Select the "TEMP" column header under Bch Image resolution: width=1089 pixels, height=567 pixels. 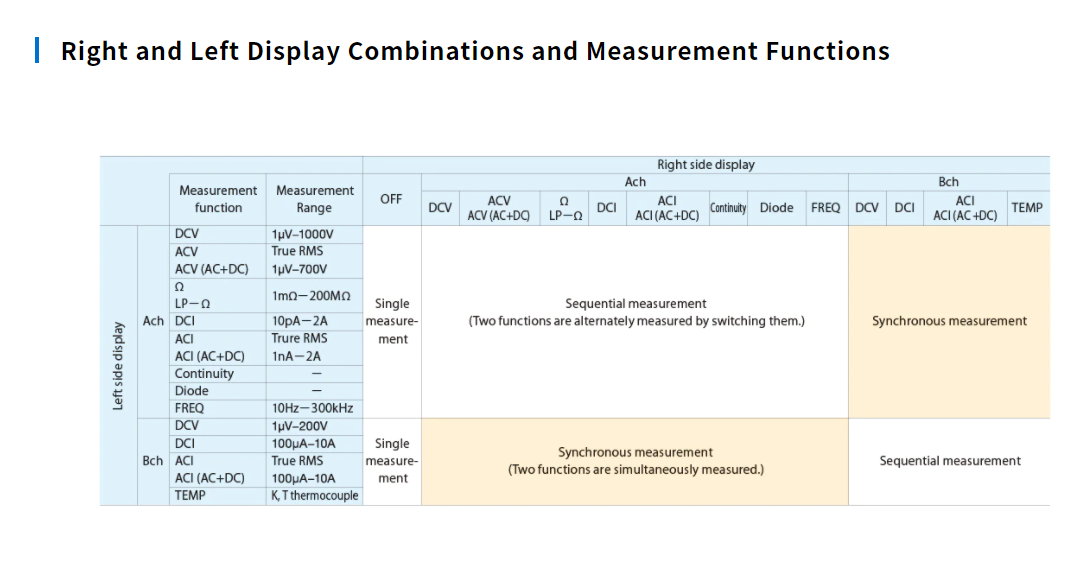(x=1026, y=208)
